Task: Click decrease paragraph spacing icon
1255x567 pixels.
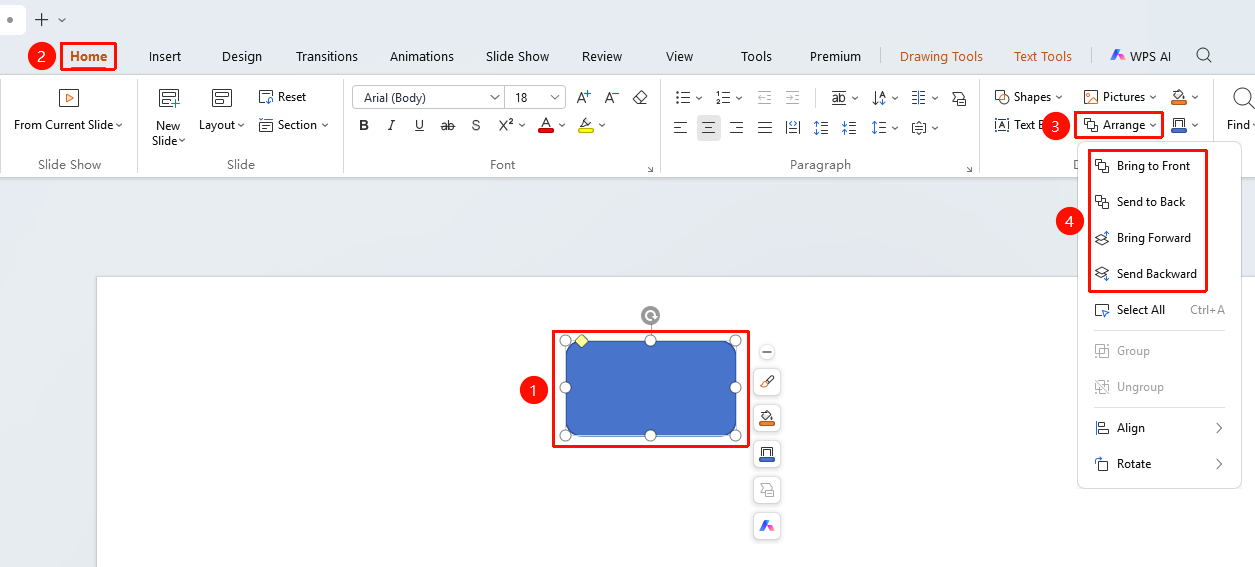Action: 849,127
